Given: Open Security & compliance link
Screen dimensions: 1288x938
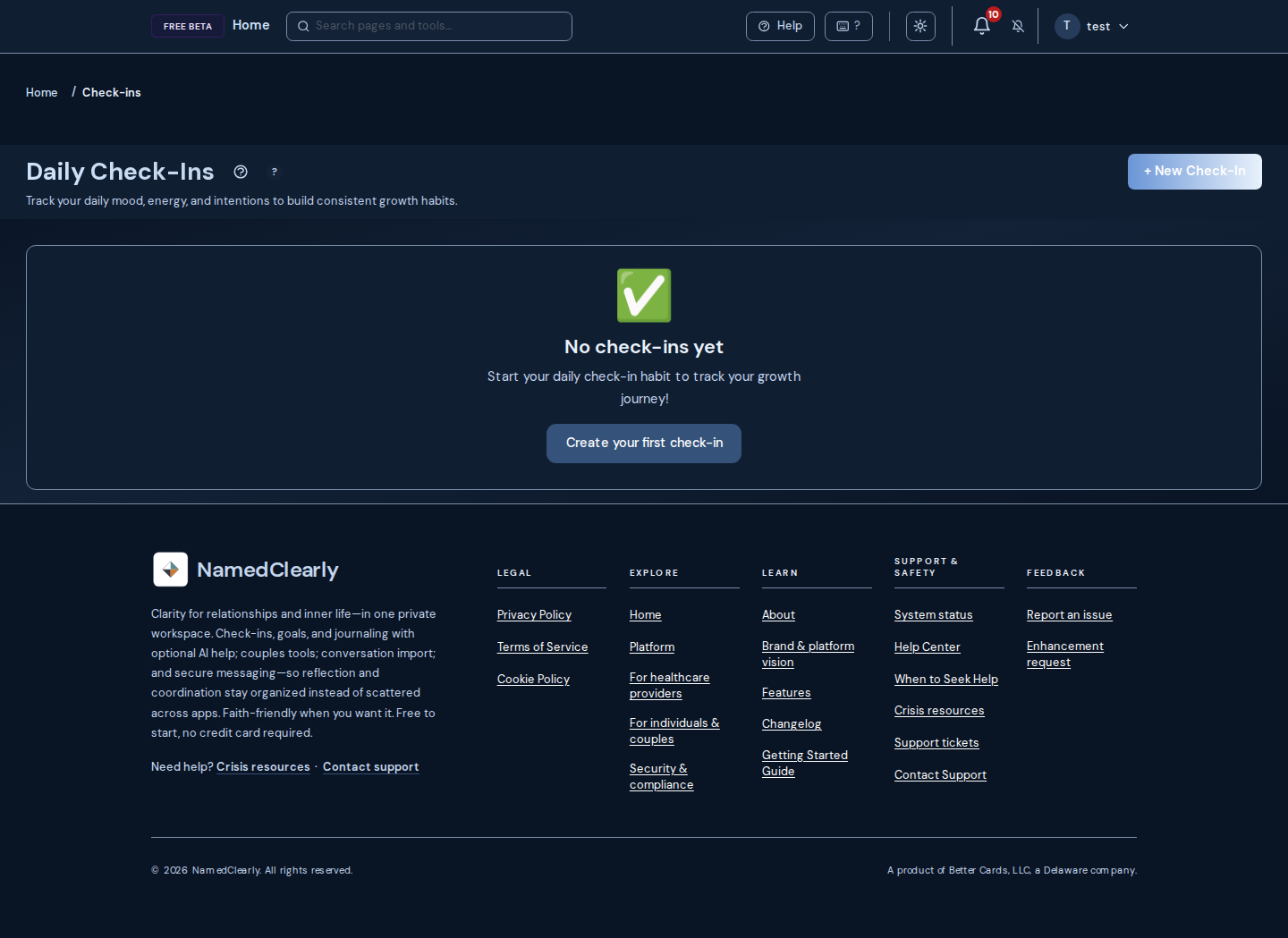Looking at the screenshot, I should (x=661, y=777).
